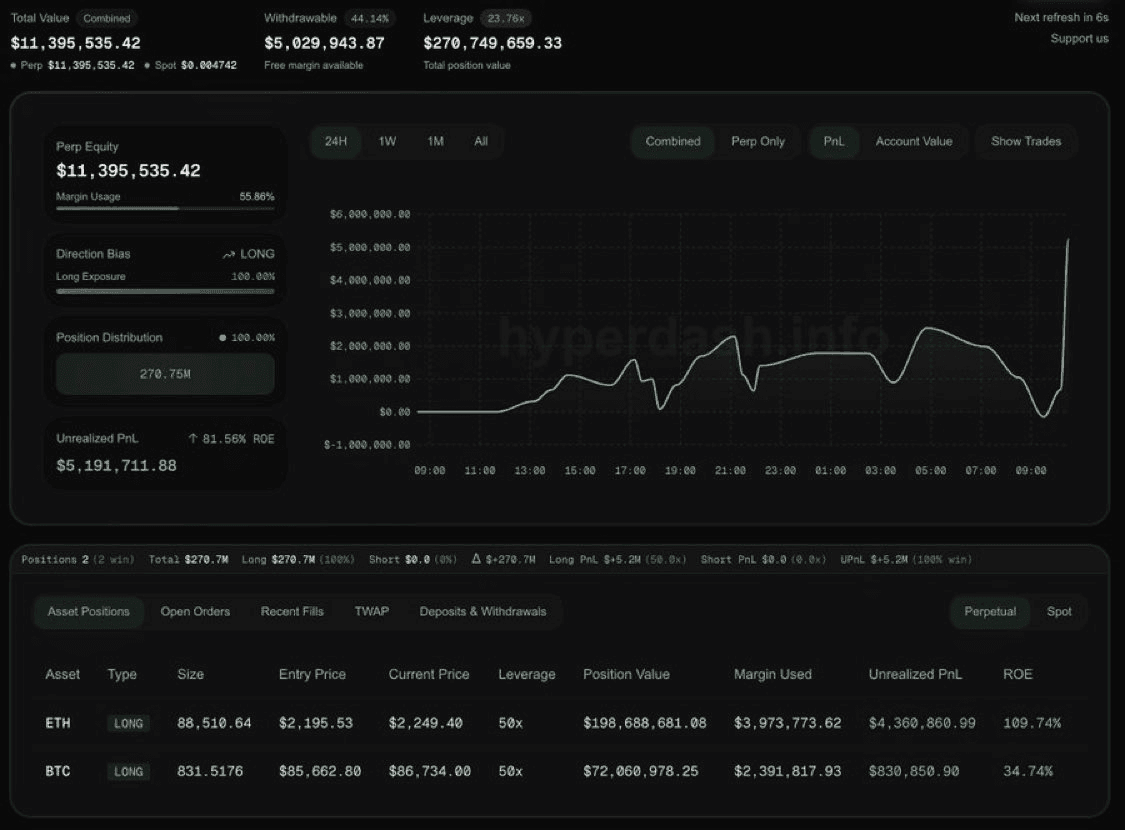Go to Recent Fills tab

coord(292,612)
